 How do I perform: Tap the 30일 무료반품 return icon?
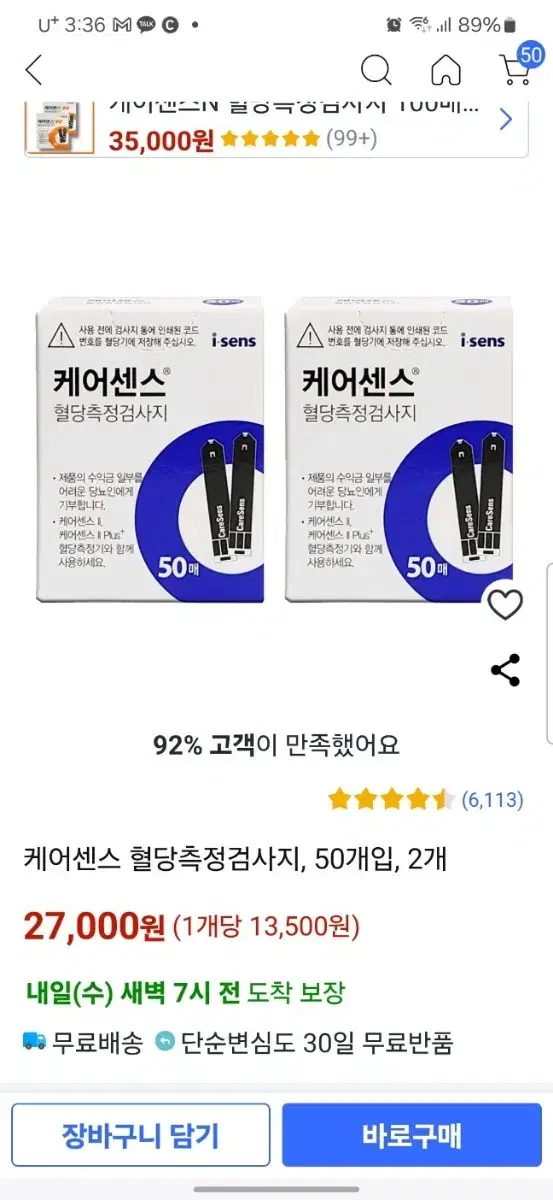(165, 1042)
